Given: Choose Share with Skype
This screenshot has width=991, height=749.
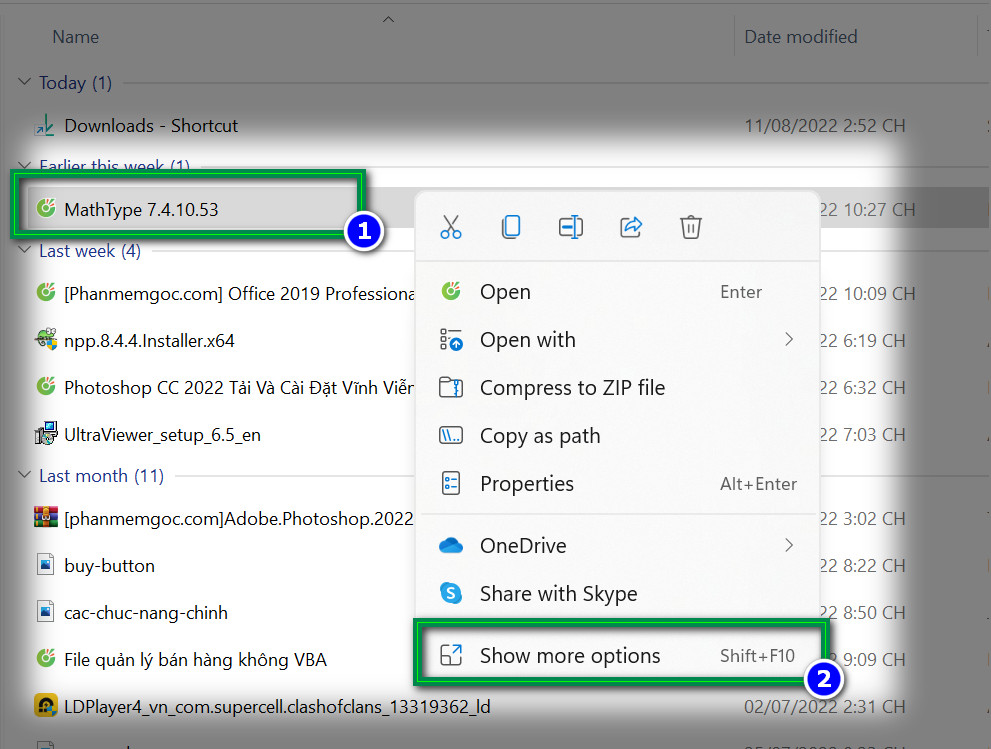Looking at the screenshot, I should tap(619, 594).
